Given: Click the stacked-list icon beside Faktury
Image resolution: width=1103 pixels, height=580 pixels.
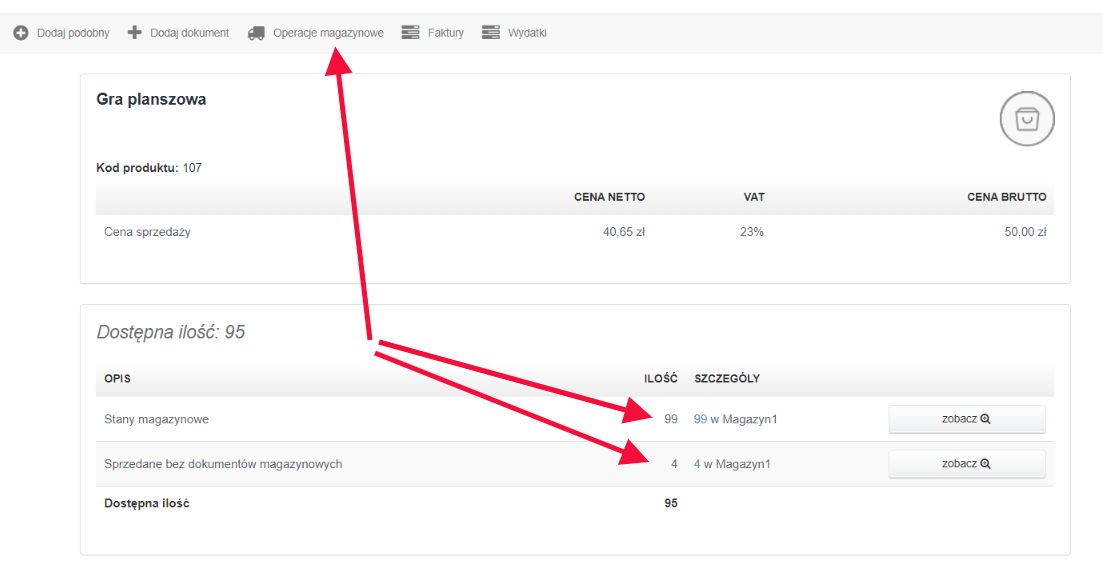Looking at the screenshot, I should coord(410,32).
